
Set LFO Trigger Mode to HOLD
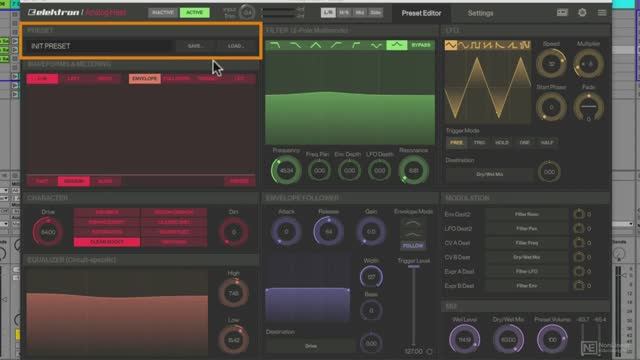(x=502, y=142)
